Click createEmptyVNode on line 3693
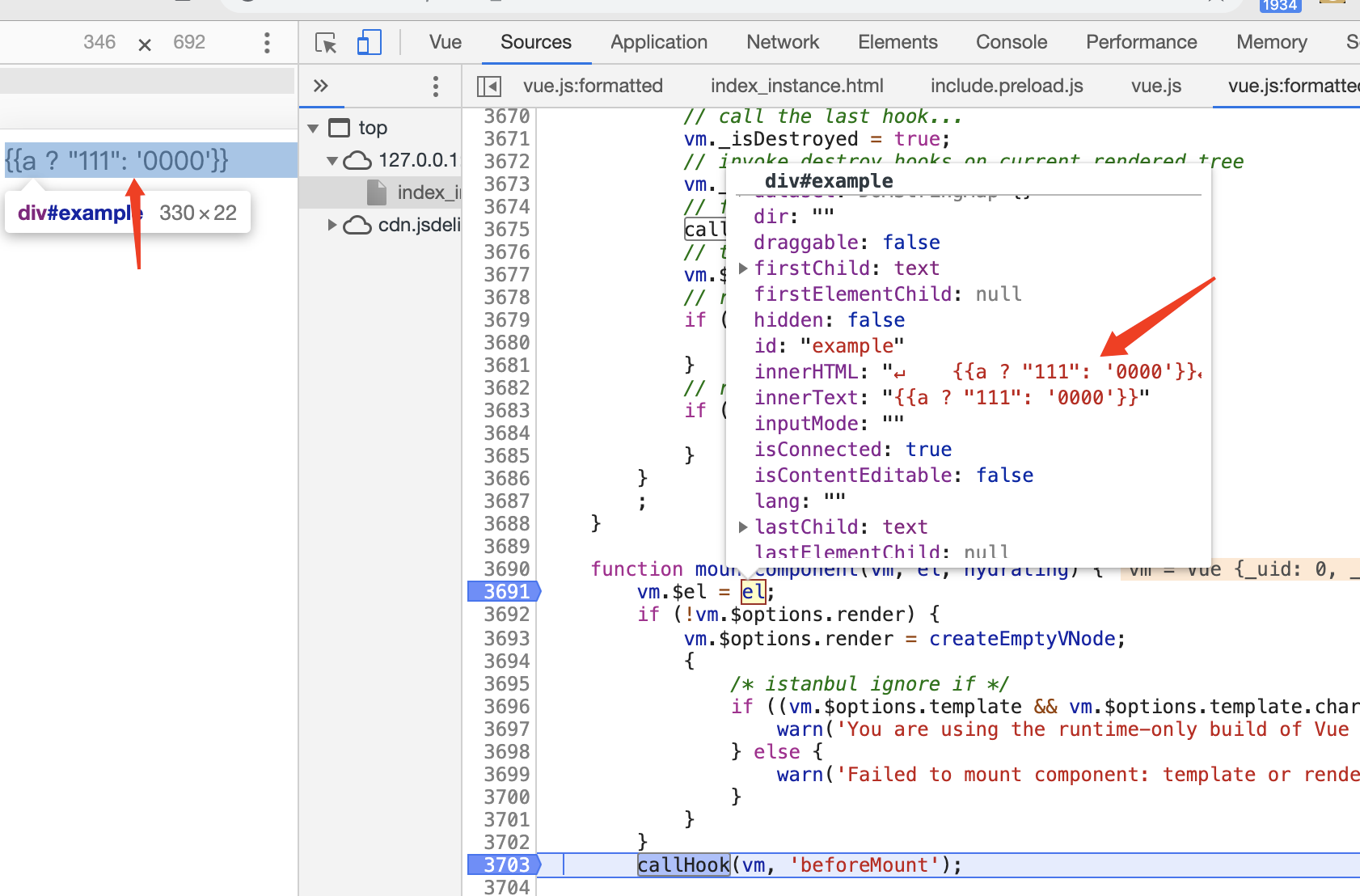 click(x=1022, y=639)
